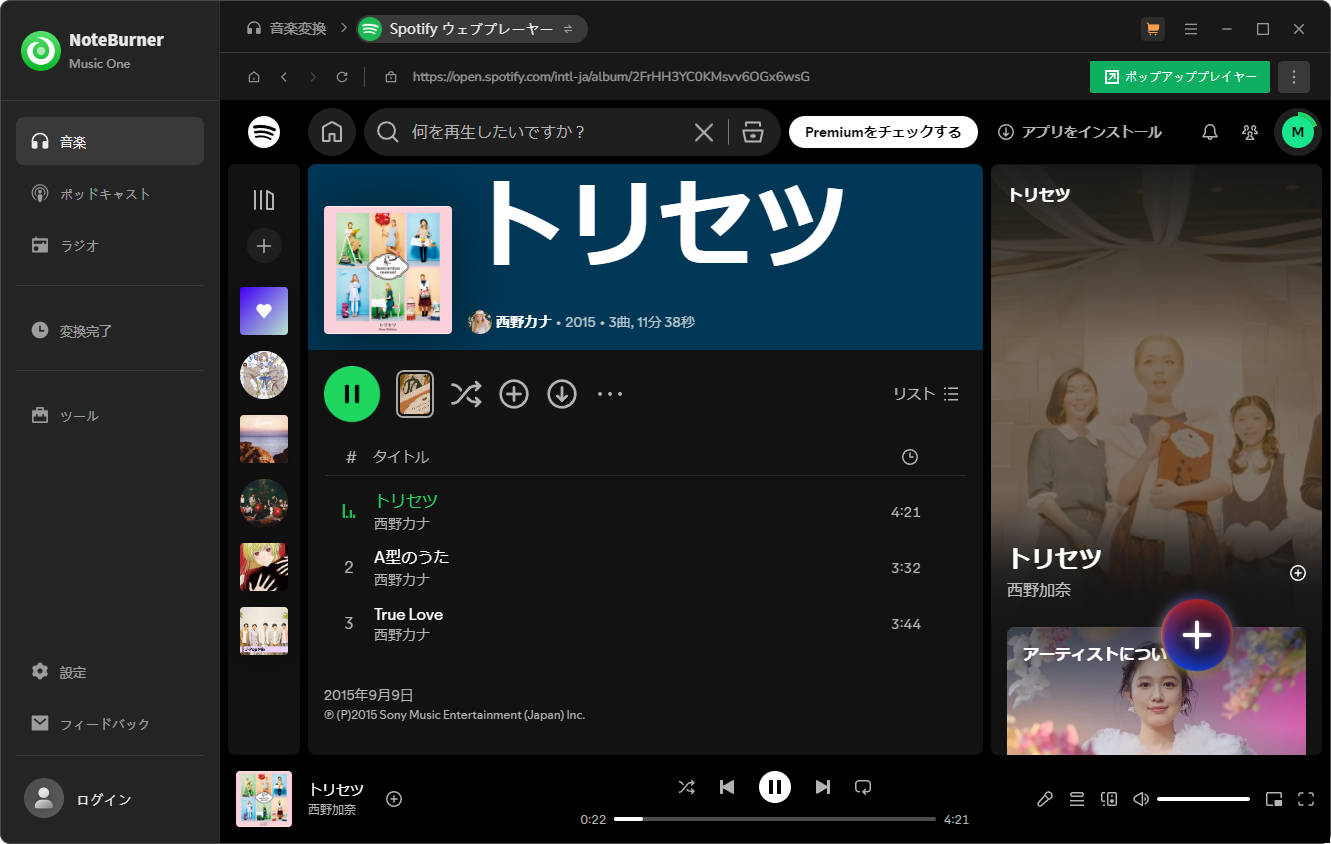Screen dimensions: 1331x844
Task: Change the list view with リスト dropdown
Action: pos(926,394)
